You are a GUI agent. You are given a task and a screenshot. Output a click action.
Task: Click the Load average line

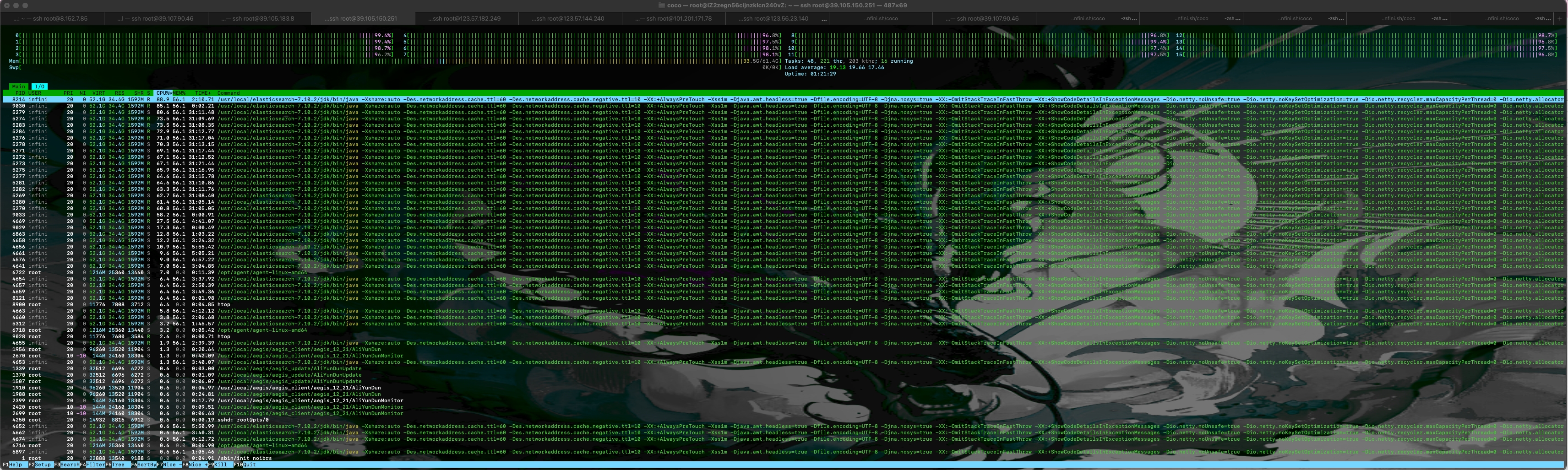(x=834, y=67)
